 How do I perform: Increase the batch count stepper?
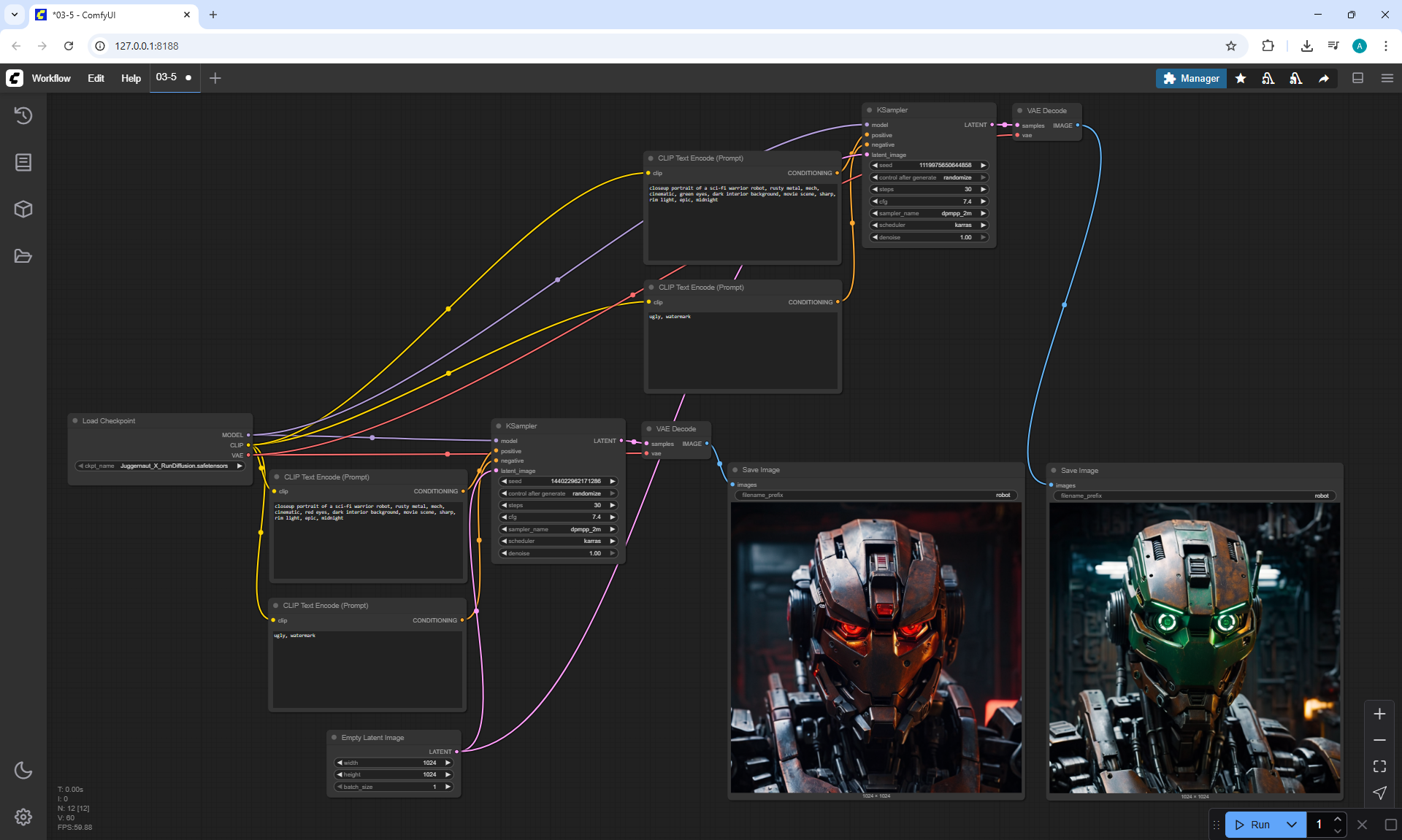click(1338, 820)
